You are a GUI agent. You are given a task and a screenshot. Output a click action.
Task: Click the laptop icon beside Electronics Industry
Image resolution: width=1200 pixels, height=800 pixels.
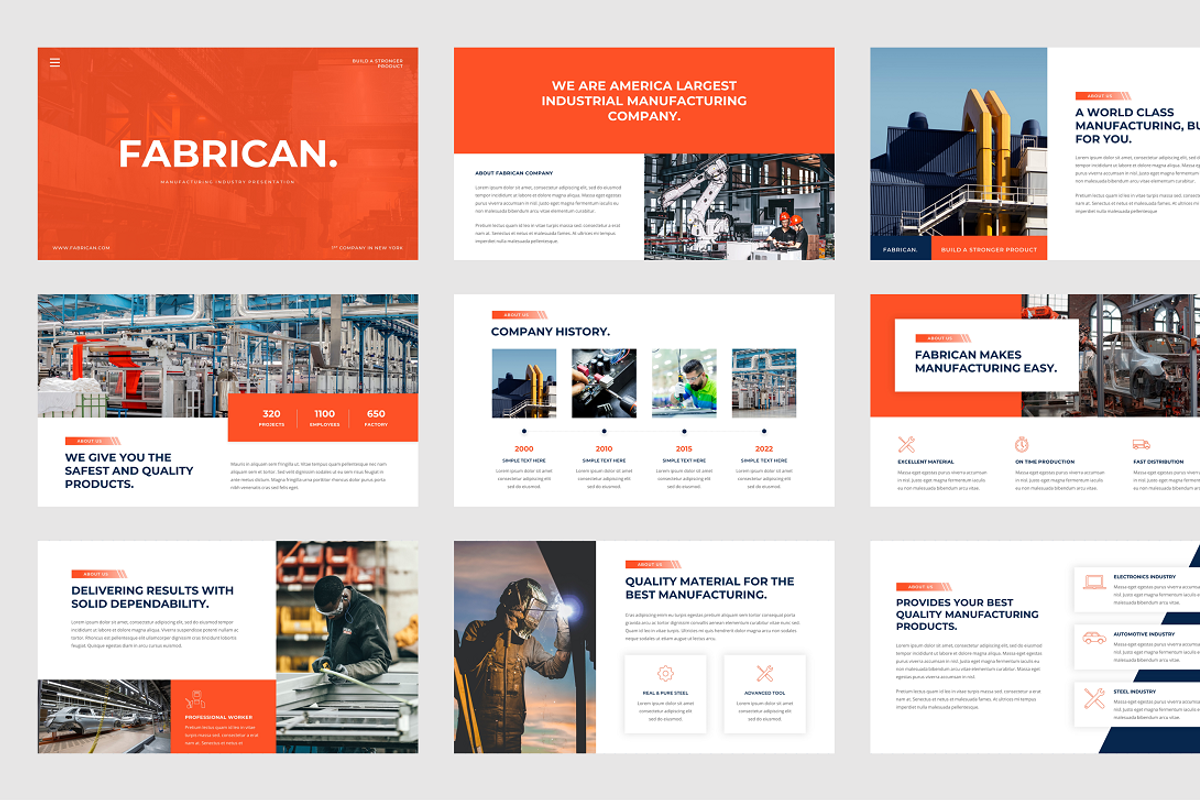(x=1094, y=581)
